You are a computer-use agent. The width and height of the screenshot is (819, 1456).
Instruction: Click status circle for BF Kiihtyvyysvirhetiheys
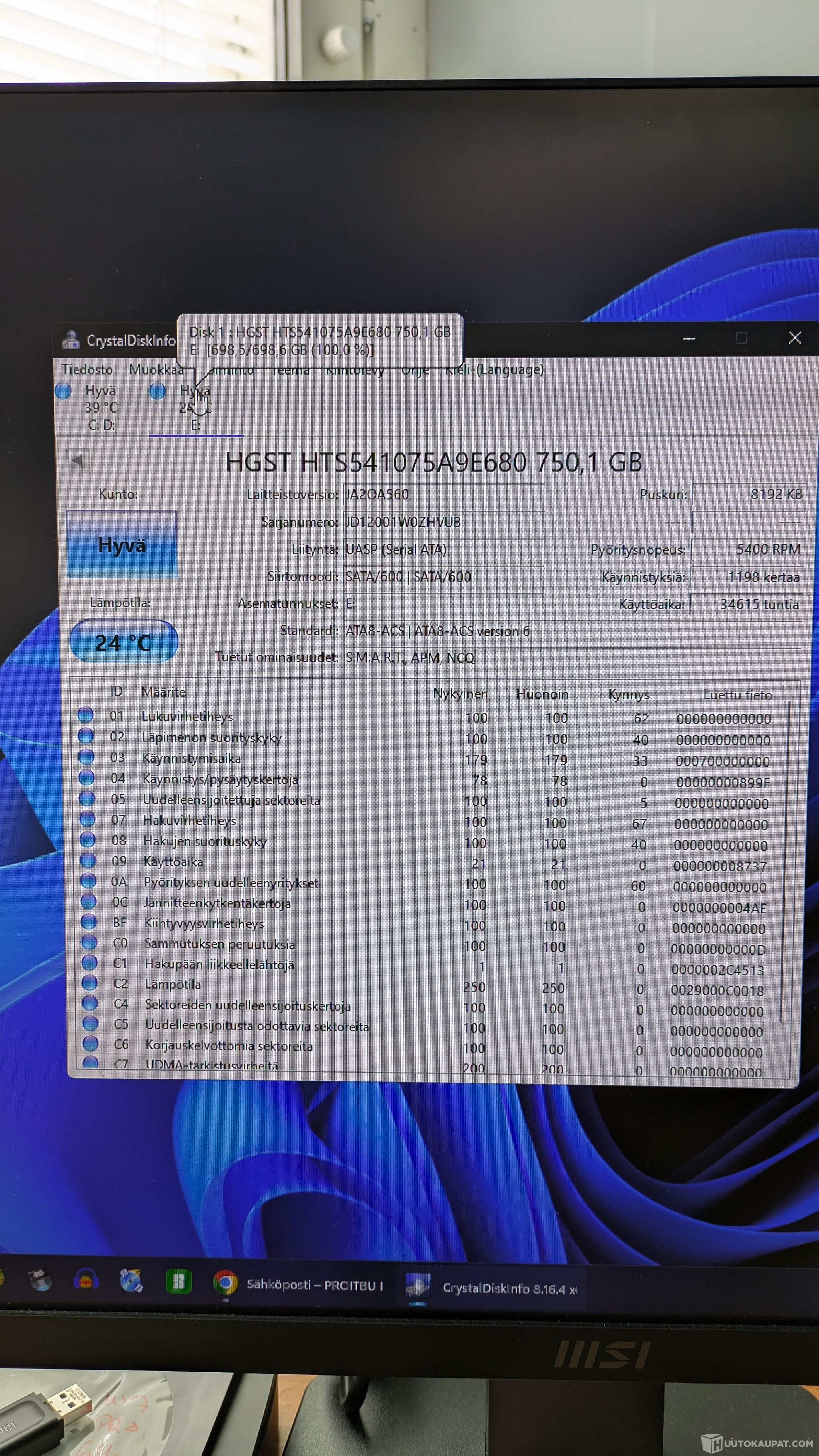point(89,922)
